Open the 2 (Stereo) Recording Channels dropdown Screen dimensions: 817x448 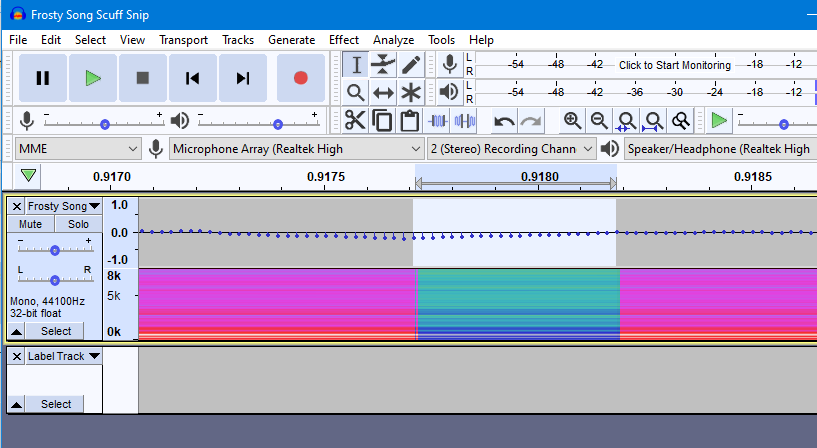[x=511, y=149]
